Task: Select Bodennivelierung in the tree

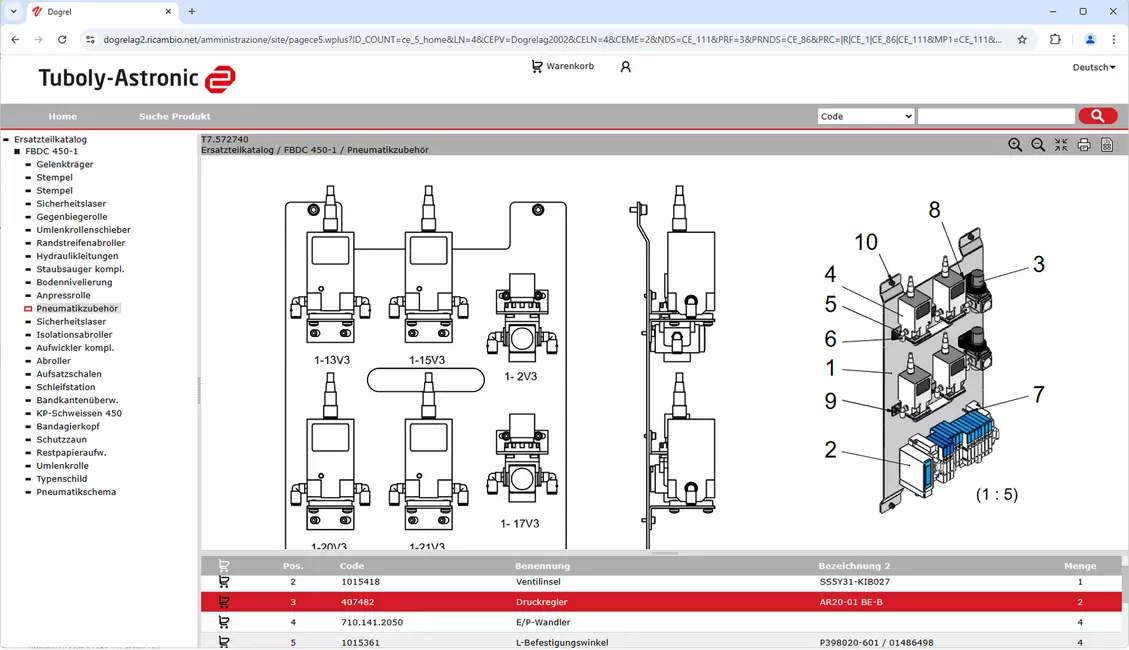Action: 74,282
